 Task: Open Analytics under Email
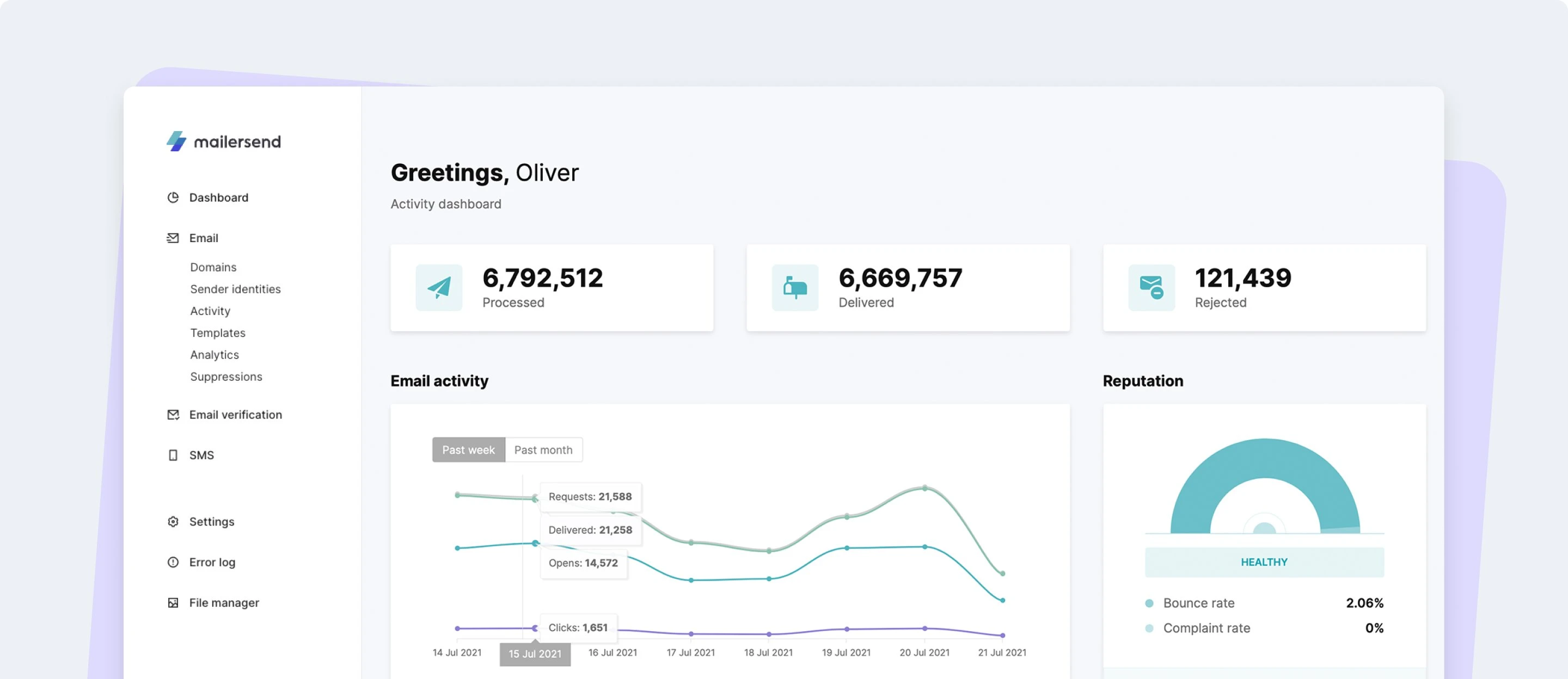click(215, 355)
